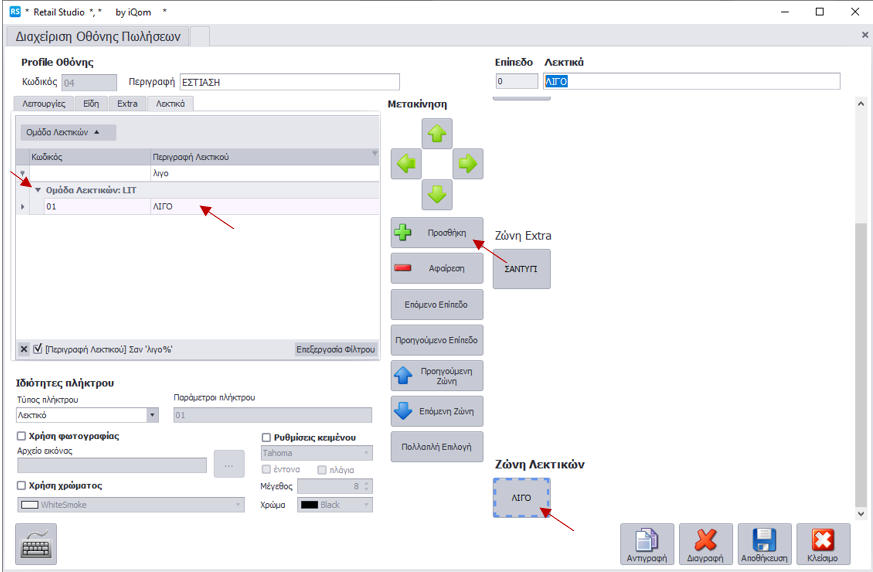
Task: Toggle the Ρυθμίσεις κειμένου checkbox
Action: 266,437
